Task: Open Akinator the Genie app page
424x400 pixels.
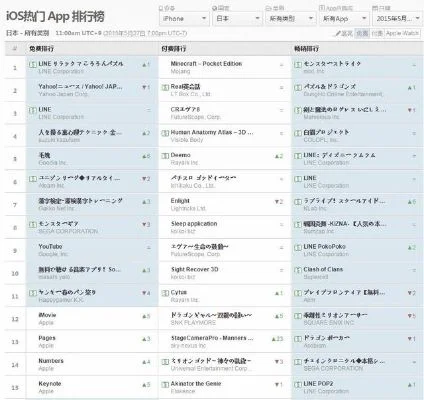Action: (196, 384)
